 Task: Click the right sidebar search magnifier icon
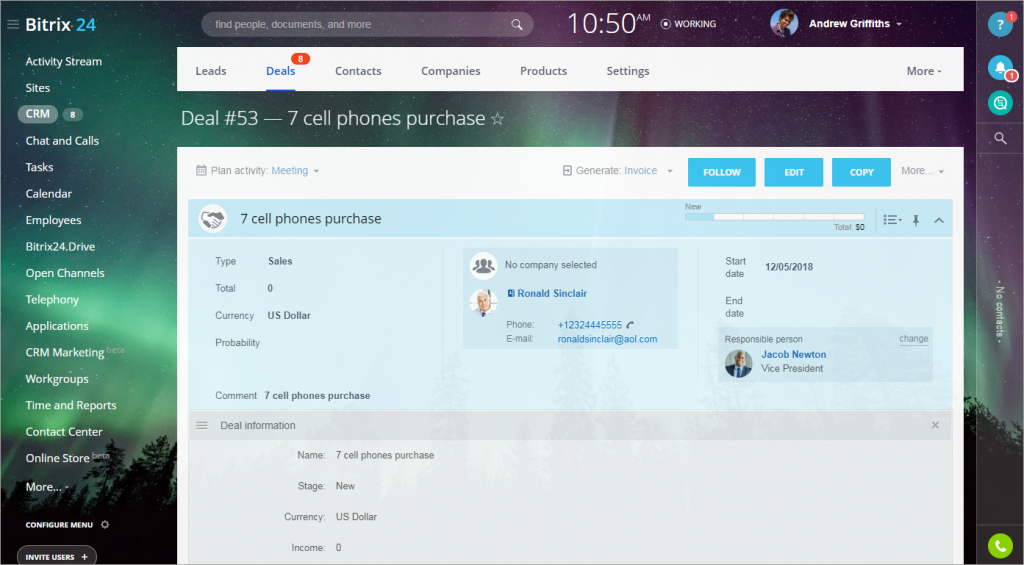1000,138
